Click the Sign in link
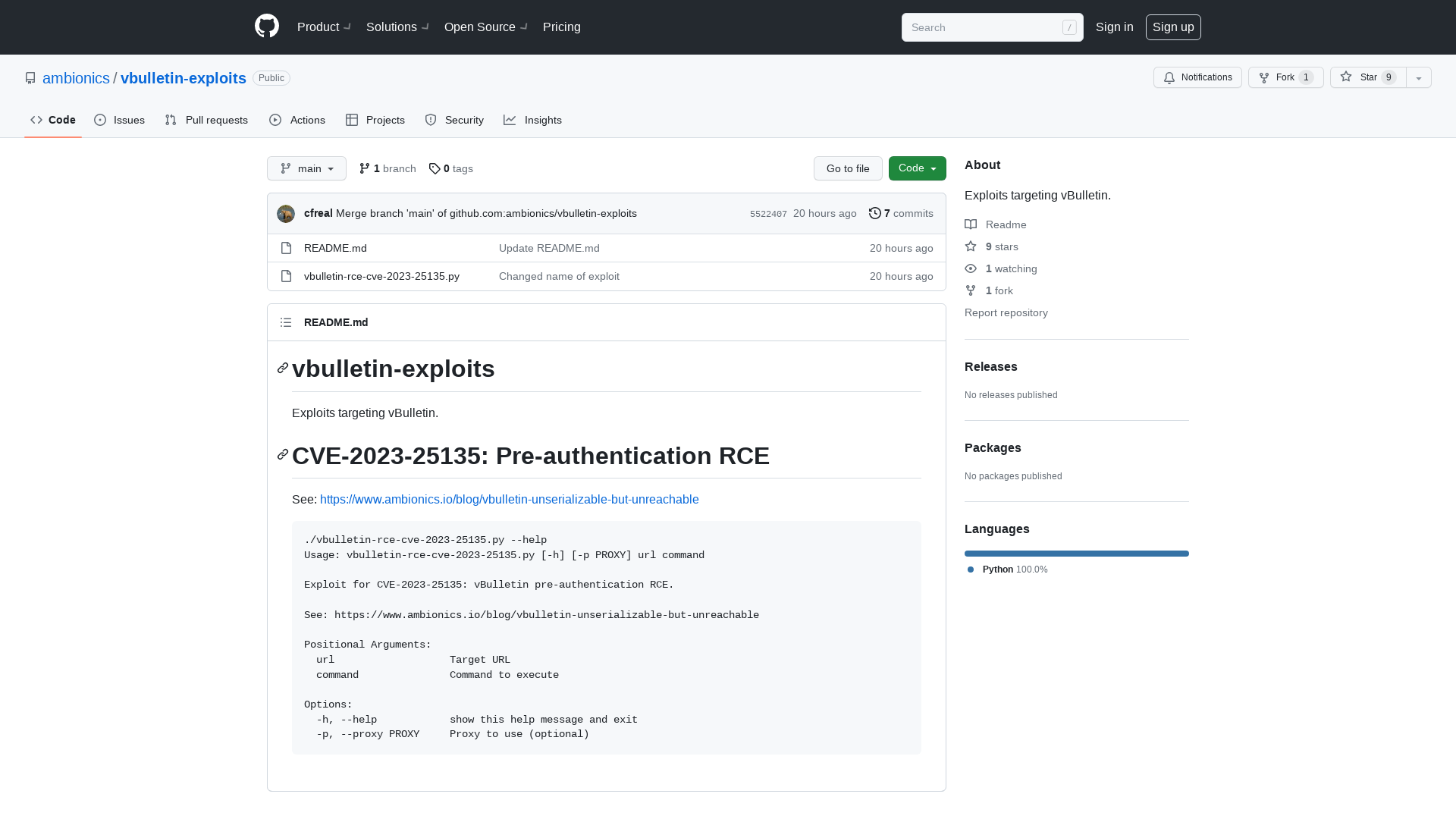Screen dimensions: 1456x819 tap(1114, 27)
